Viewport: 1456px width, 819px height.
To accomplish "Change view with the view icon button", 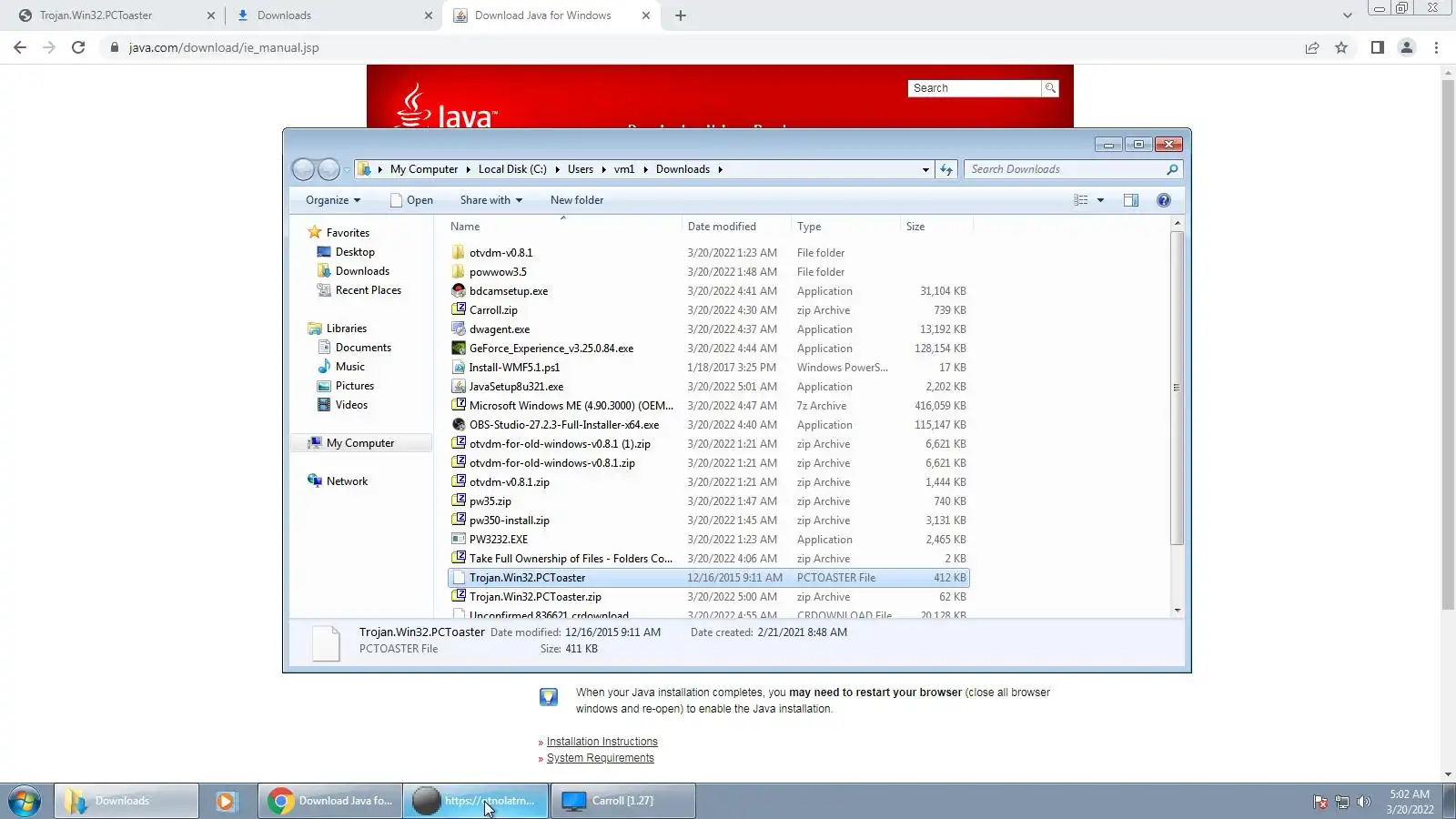I will coord(1081,200).
